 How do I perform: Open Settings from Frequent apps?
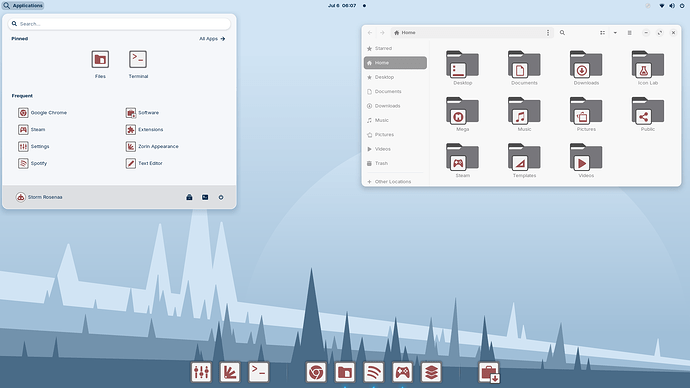coord(34,146)
